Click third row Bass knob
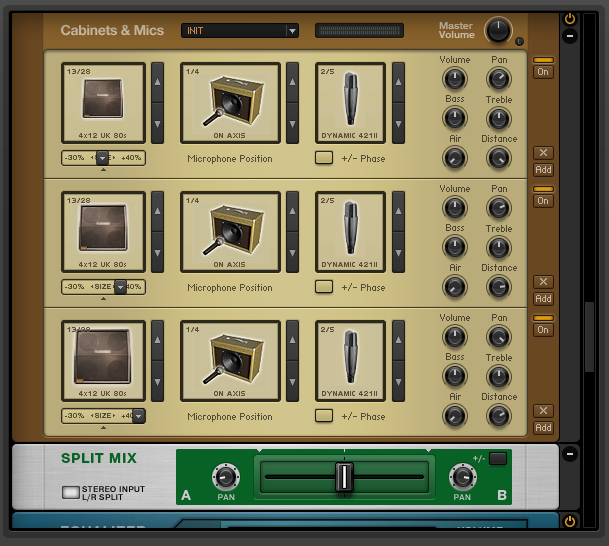The width and height of the screenshot is (609, 546). pos(454,376)
